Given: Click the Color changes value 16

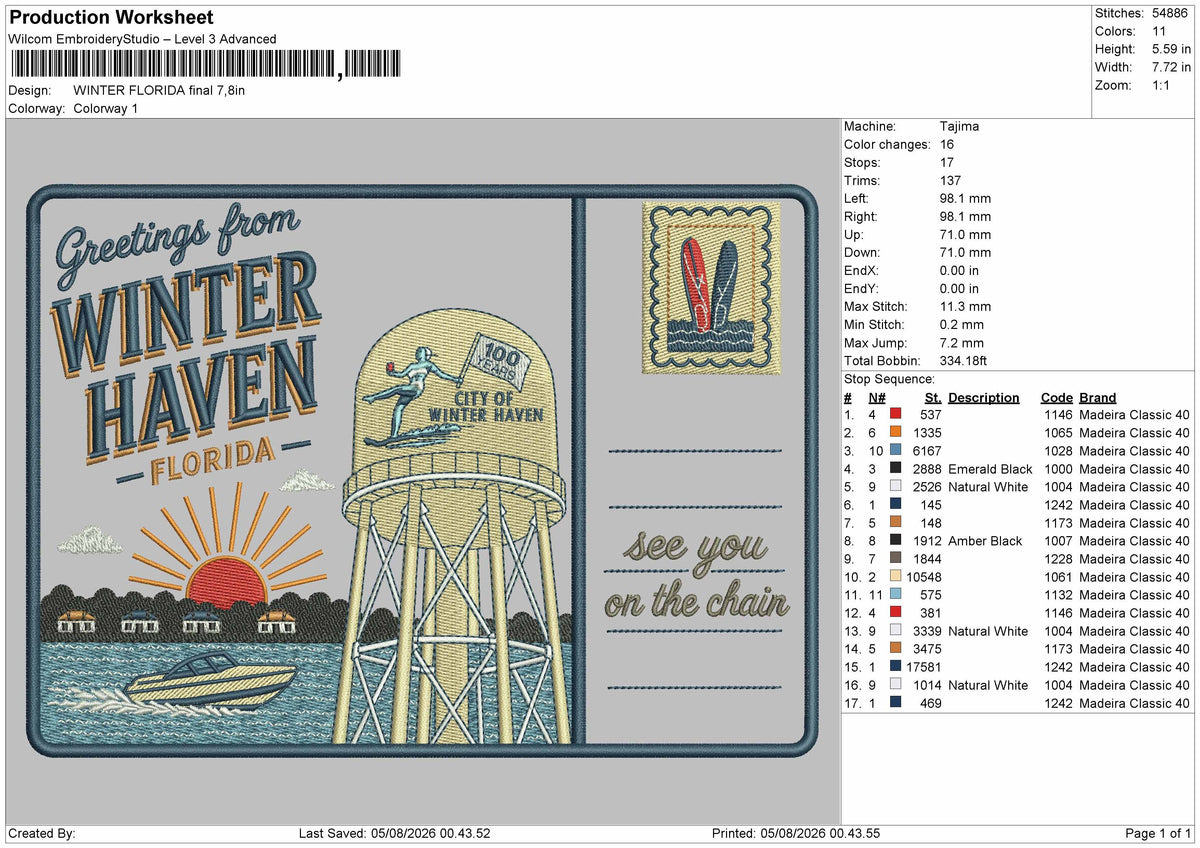Looking at the screenshot, I should pos(947,144).
